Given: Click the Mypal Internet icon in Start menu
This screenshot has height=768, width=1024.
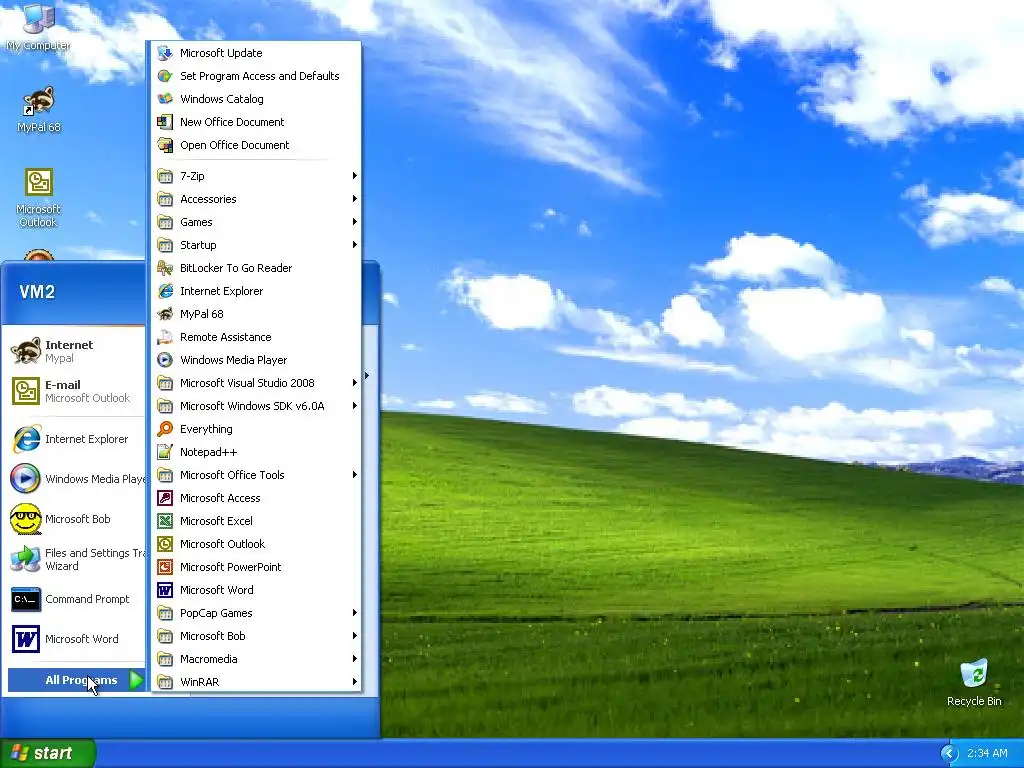Looking at the screenshot, I should [x=26, y=351].
